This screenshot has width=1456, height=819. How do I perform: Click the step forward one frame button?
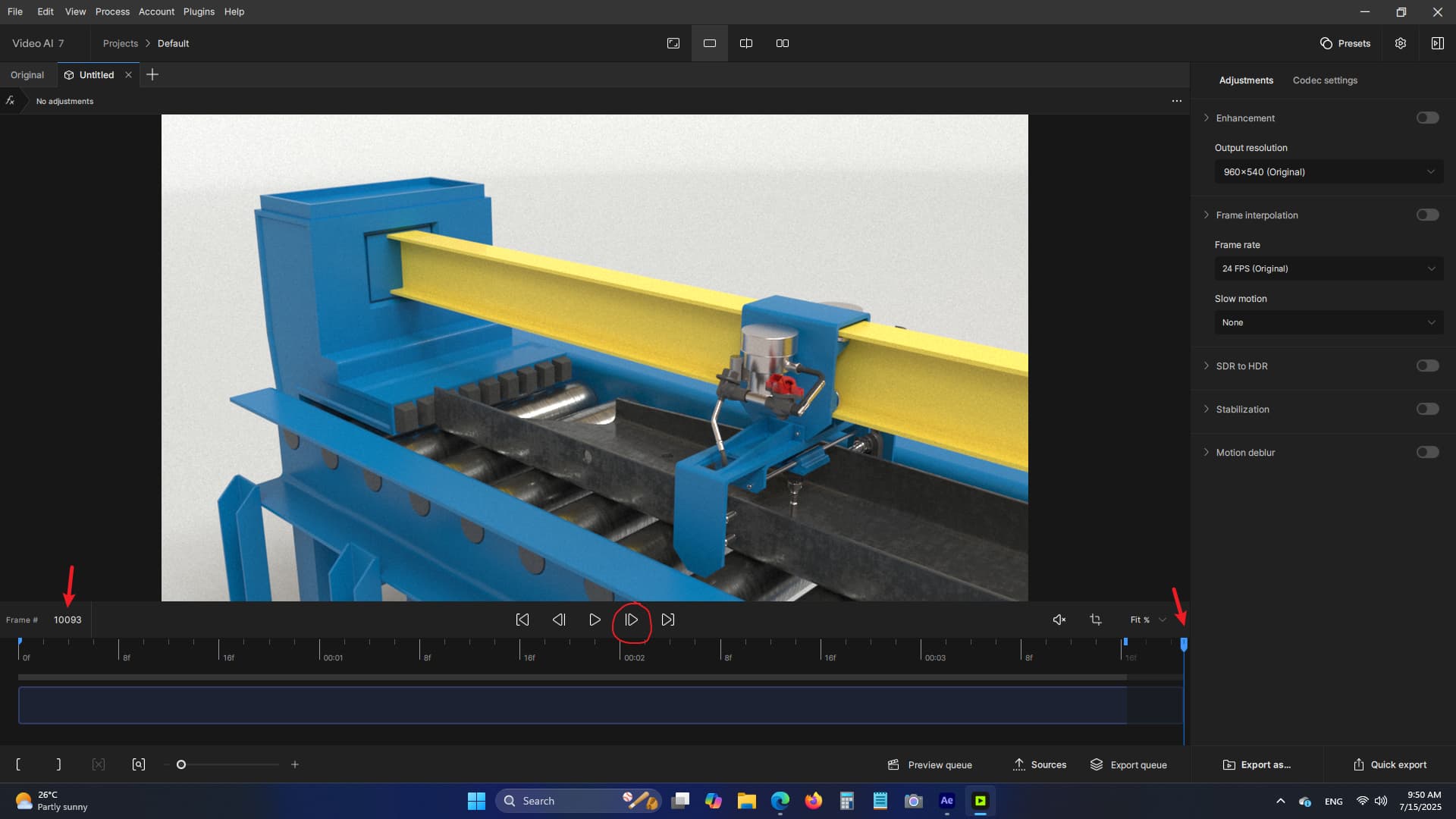click(631, 620)
